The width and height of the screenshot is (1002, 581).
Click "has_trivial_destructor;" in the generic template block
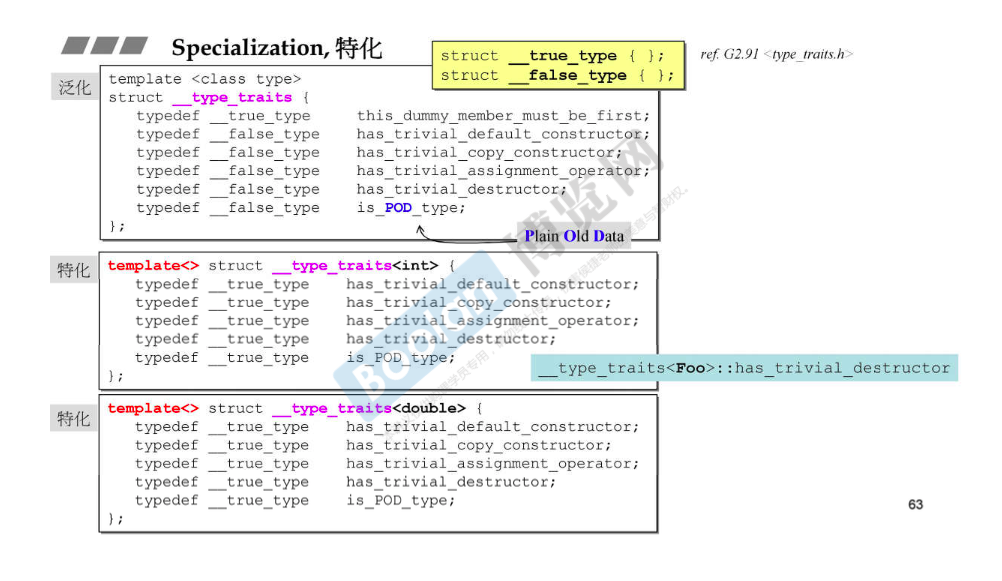pos(461,189)
